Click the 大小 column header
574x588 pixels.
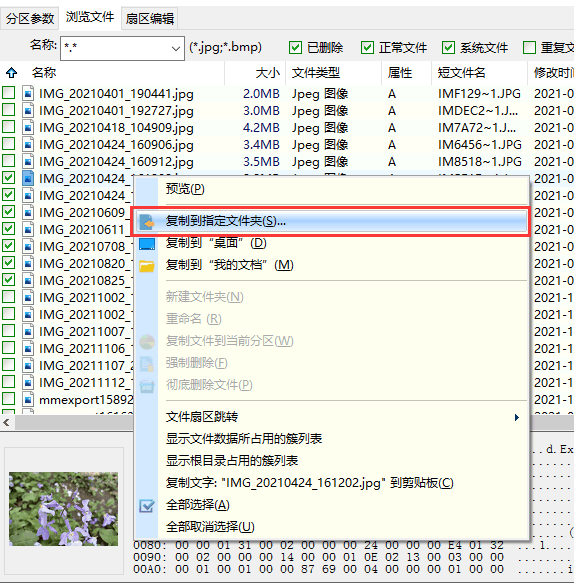coord(268,73)
